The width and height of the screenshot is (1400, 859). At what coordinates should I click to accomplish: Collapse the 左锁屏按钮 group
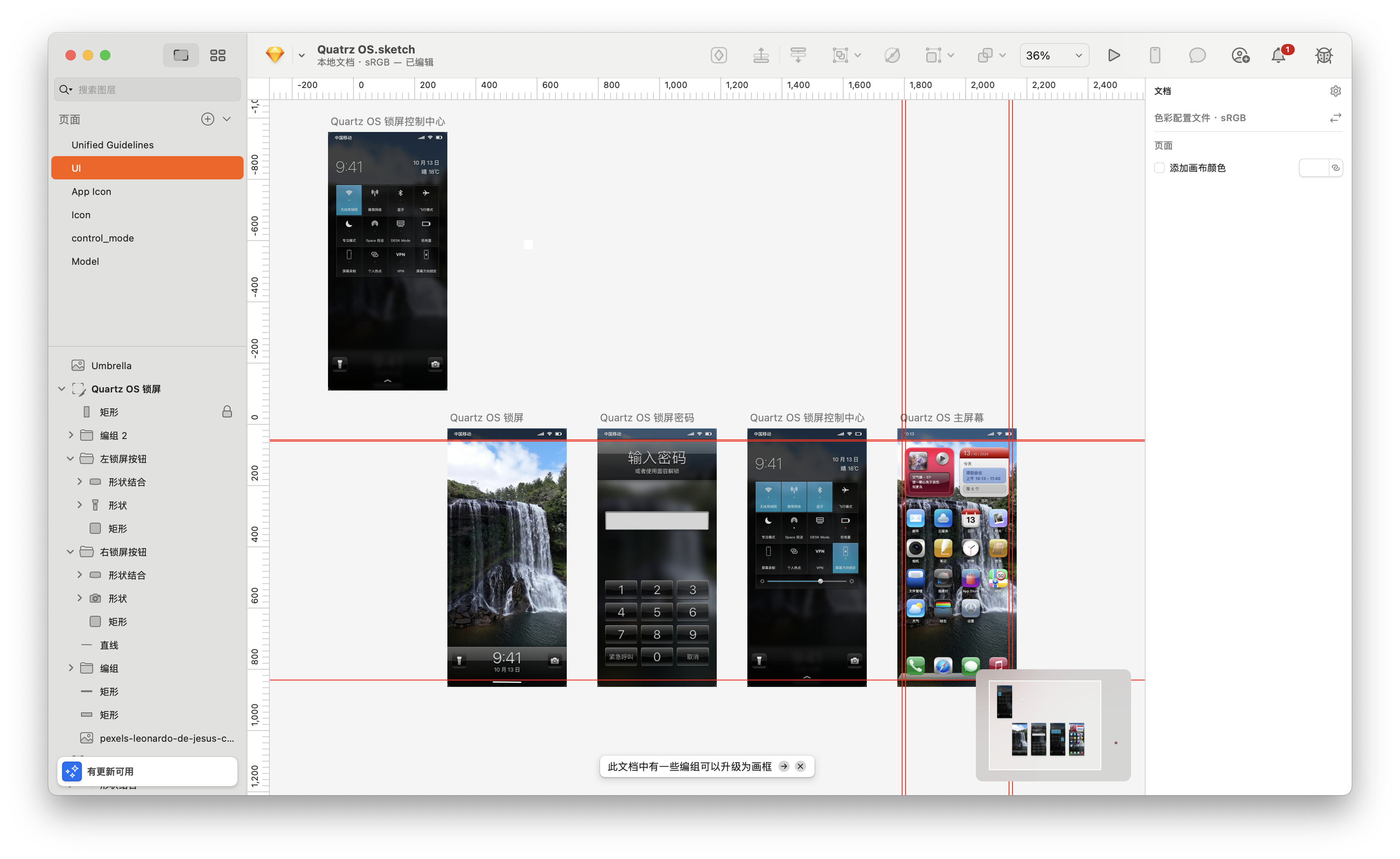coord(70,458)
